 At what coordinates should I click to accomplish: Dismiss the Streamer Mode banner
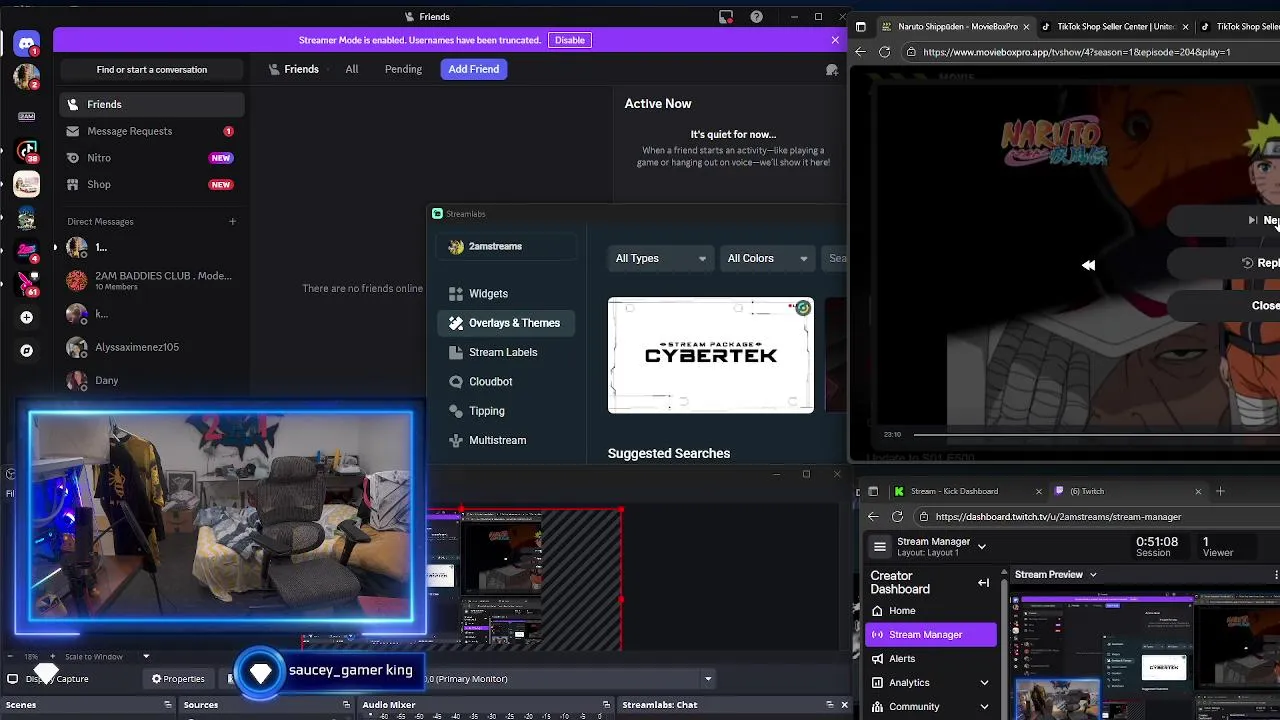(x=835, y=40)
